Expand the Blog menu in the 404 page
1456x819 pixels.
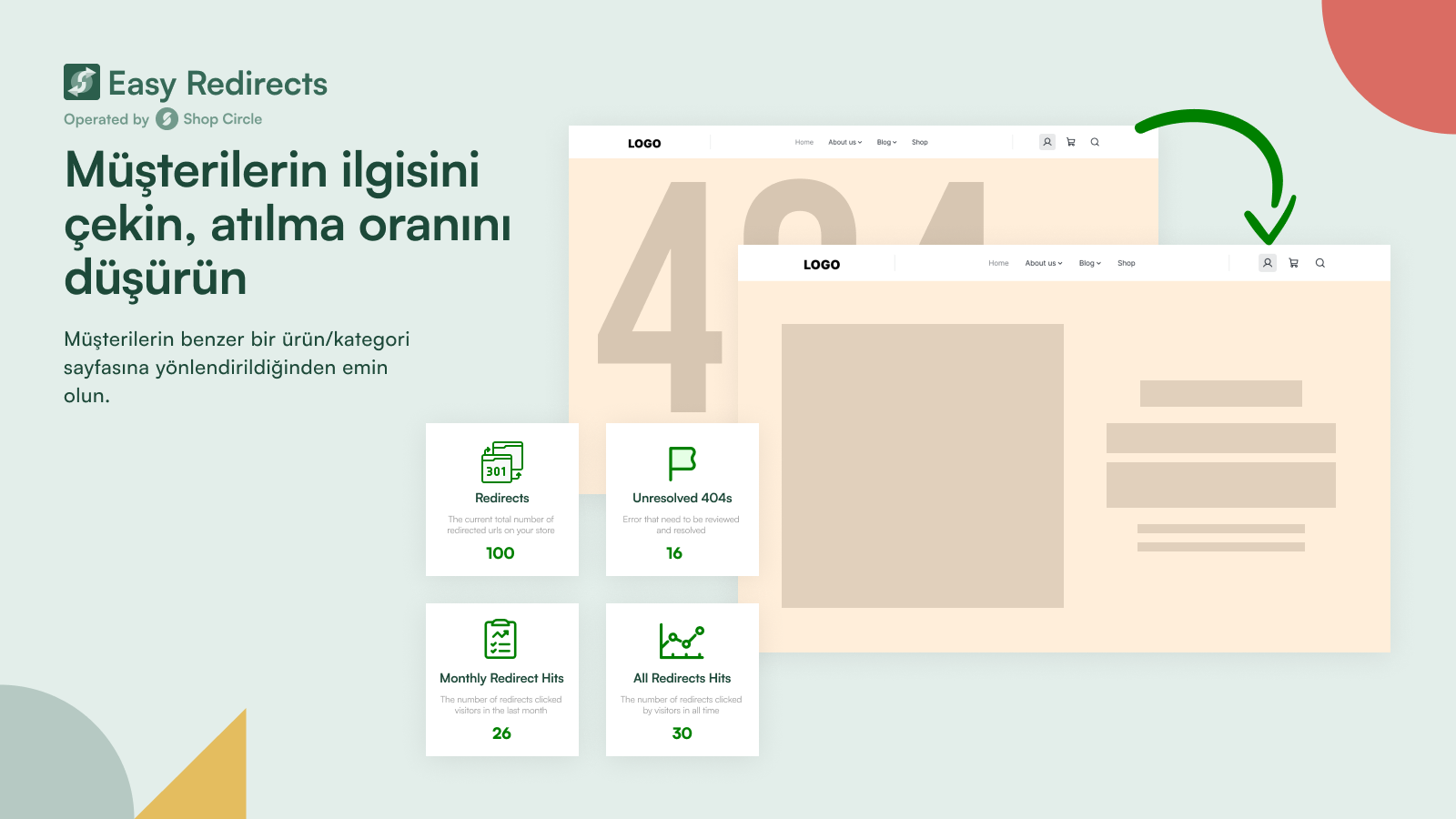[x=887, y=142]
